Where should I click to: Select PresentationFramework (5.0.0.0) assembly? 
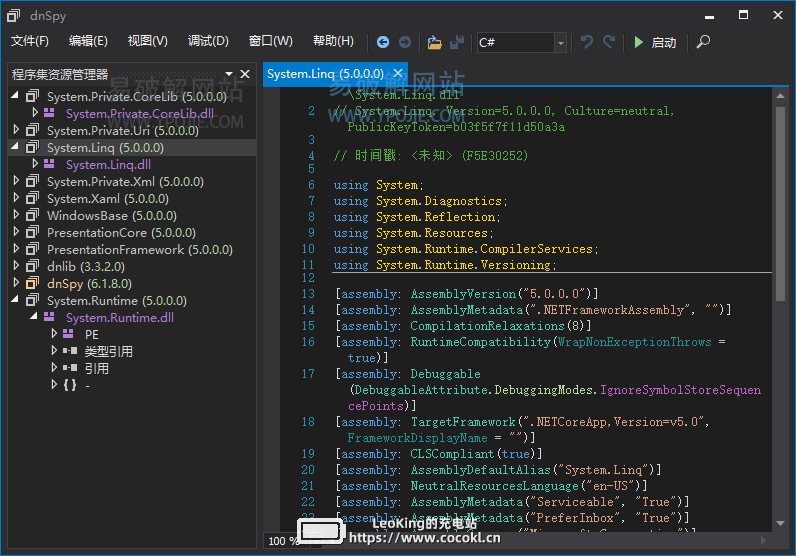point(140,250)
